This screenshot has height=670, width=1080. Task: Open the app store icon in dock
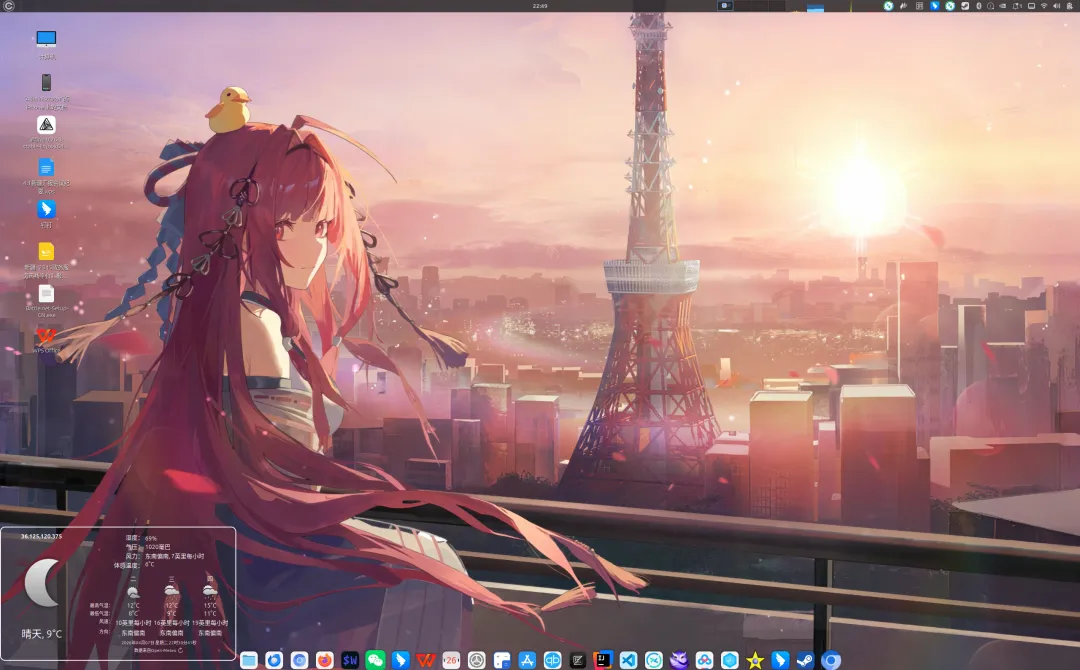[x=527, y=660]
